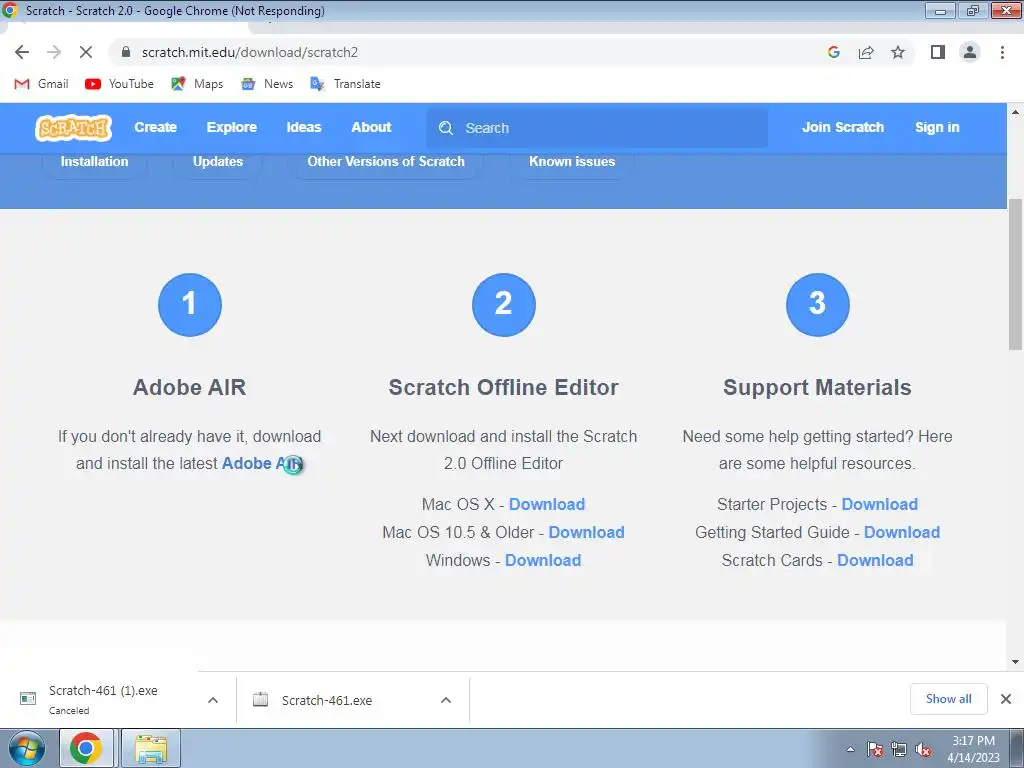
Task: Click the network tray icon
Action: (899, 749)
